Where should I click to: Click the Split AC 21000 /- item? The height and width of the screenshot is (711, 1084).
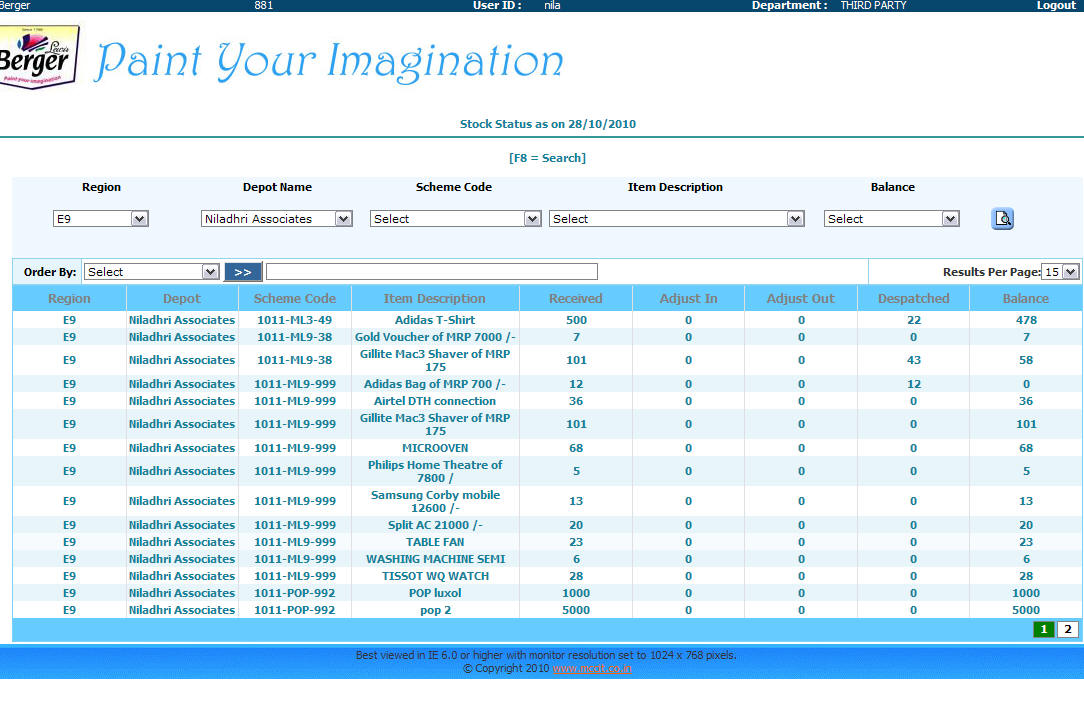point(435,525)
